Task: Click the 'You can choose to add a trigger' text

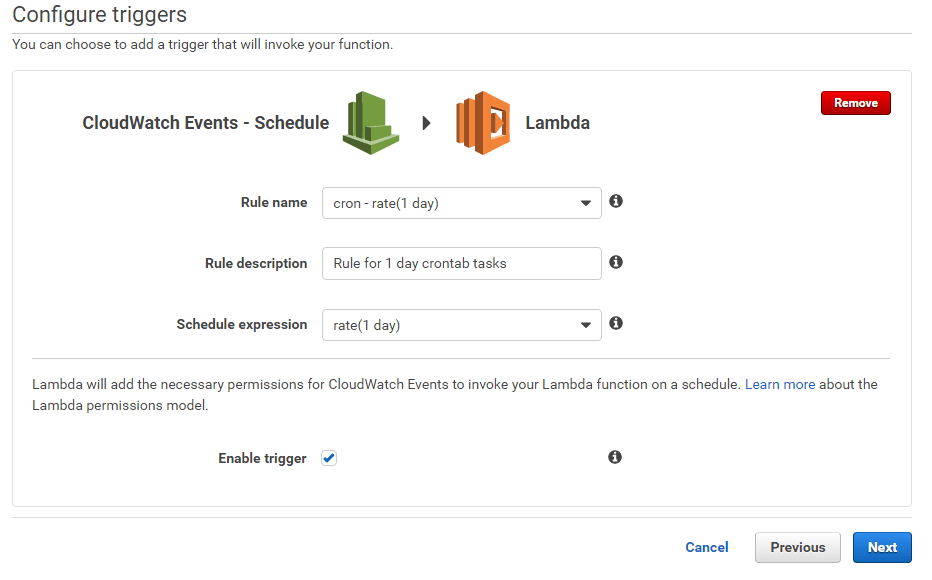Action: pyautogui.click(x=203, y=45)
